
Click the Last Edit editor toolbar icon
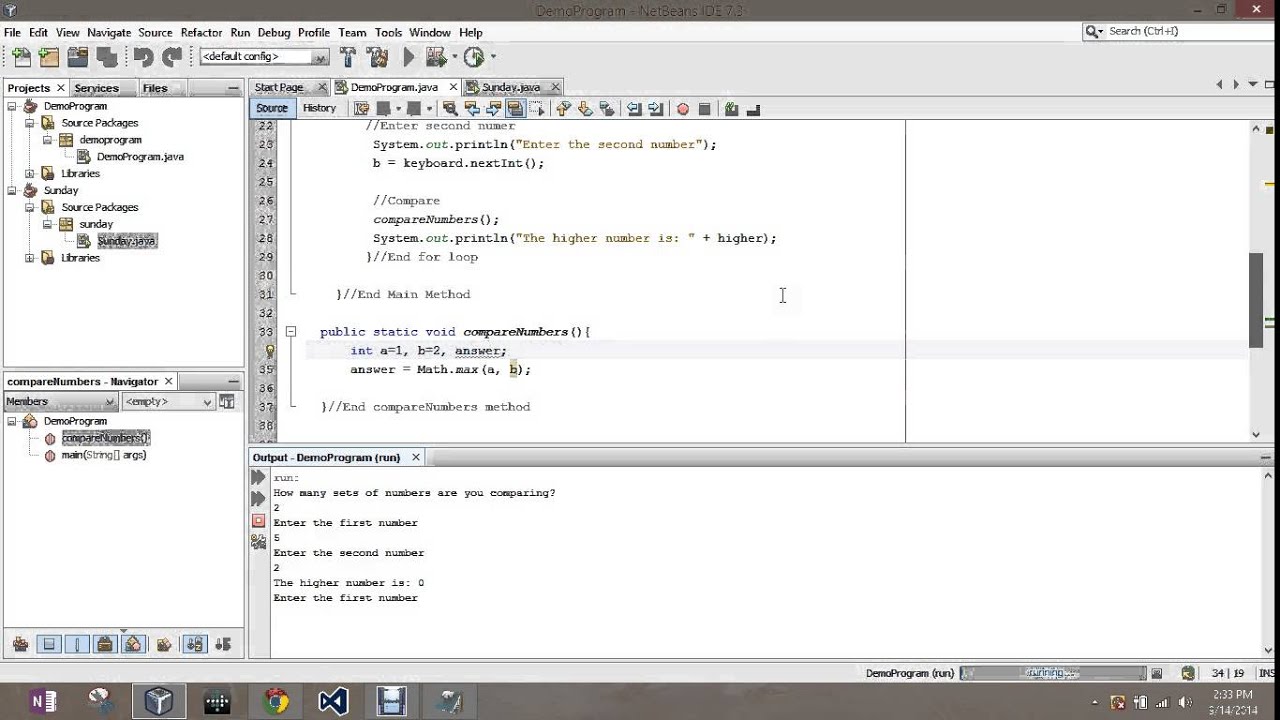pos(361,108)
